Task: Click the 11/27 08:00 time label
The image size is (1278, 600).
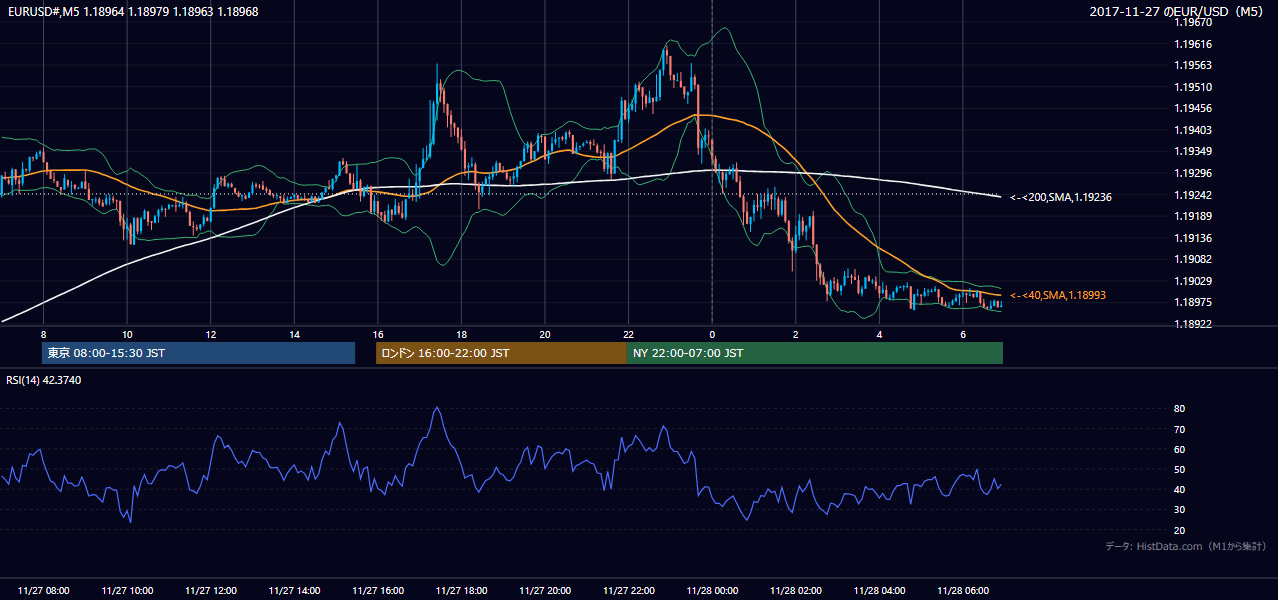Action: click(x=44, y=591)
